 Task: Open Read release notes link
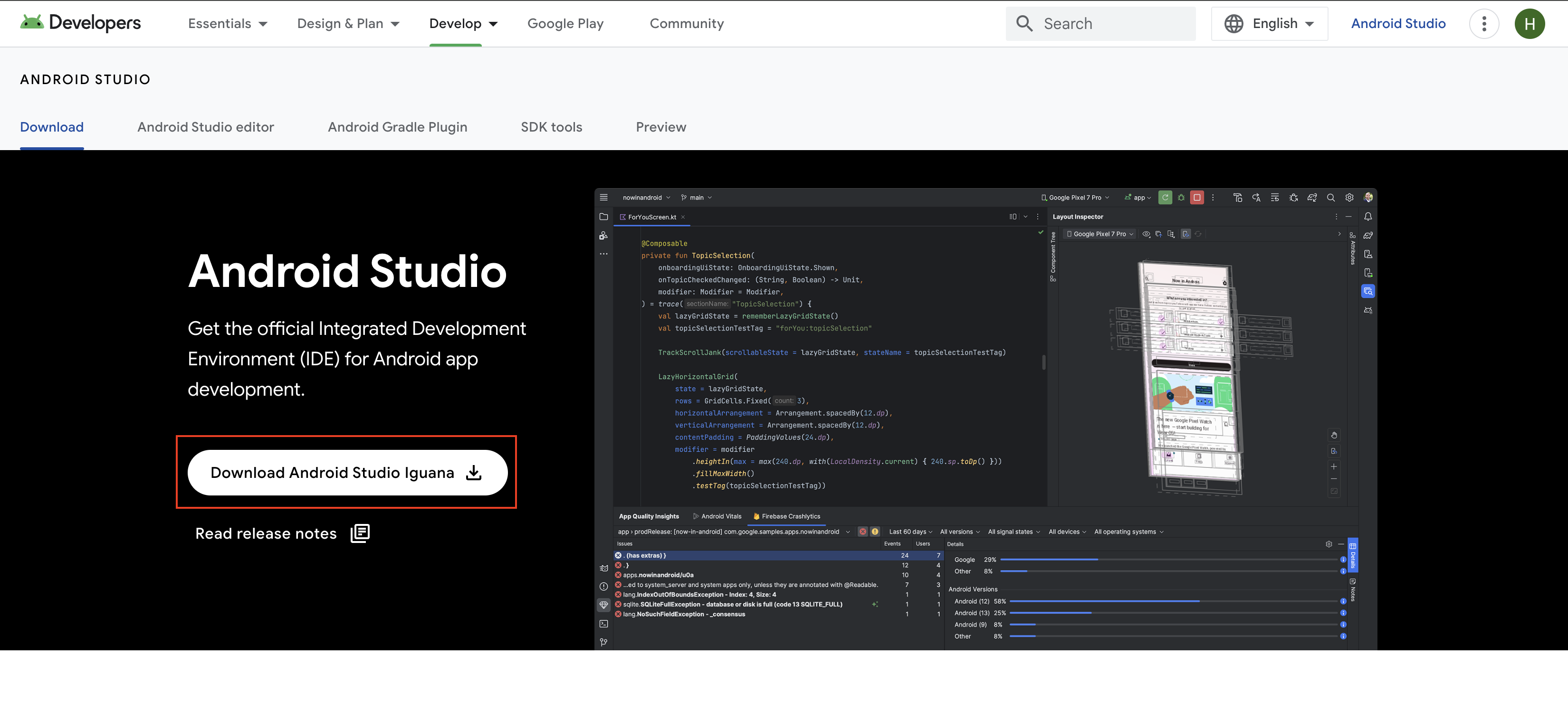(266, 533)
